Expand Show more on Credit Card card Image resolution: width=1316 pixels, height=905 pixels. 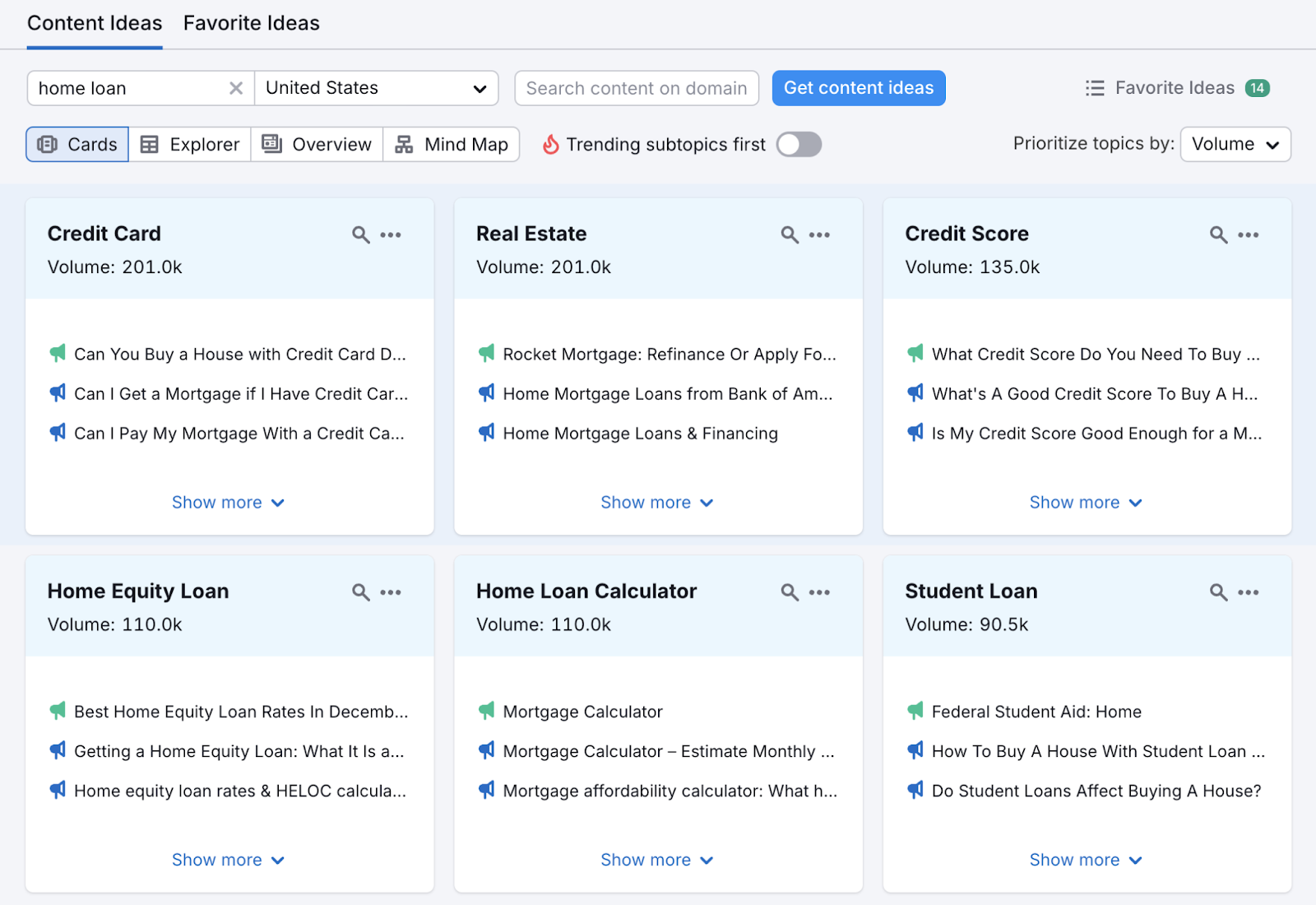[x=228, y=503]
